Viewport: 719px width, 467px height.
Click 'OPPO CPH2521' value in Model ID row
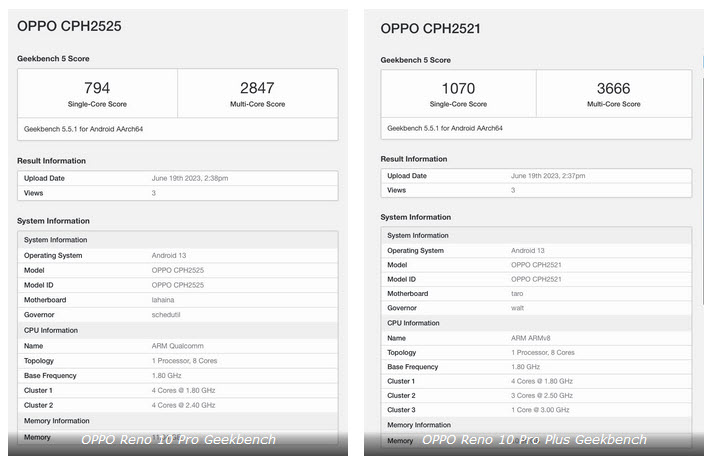536,279
